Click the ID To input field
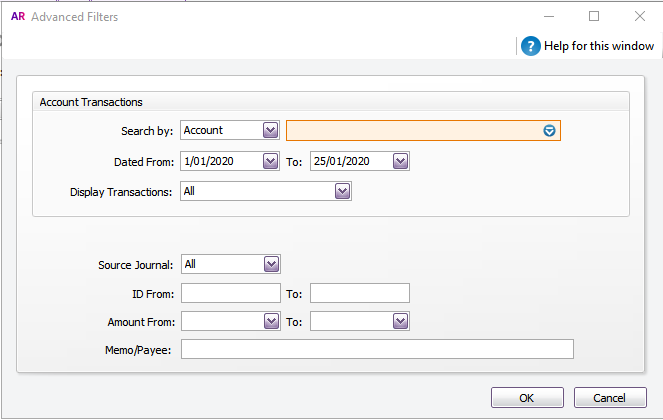This screenshot has height=420, width=663. coord(360,293)
